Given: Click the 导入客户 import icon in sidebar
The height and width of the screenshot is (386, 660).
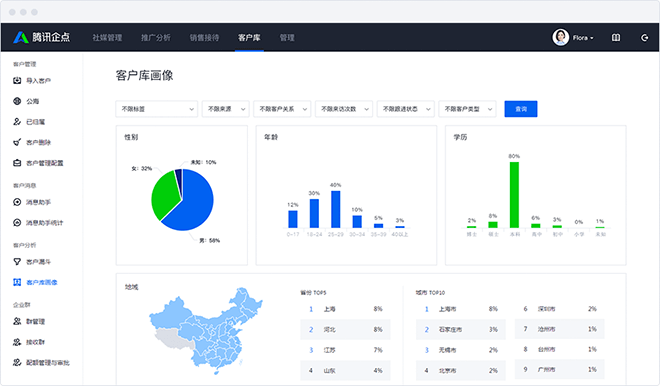Looking at the screenshot, I should tap(17, 80).
